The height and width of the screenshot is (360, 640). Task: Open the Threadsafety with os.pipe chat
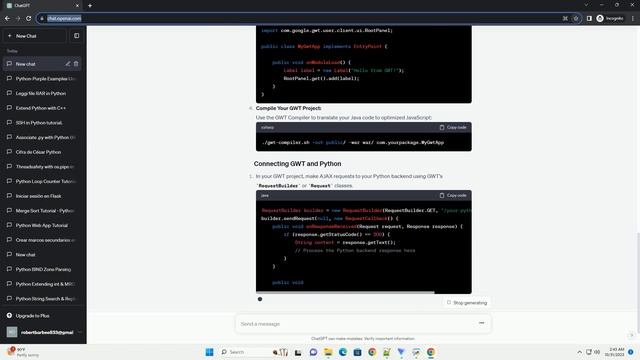click(42, 167)
